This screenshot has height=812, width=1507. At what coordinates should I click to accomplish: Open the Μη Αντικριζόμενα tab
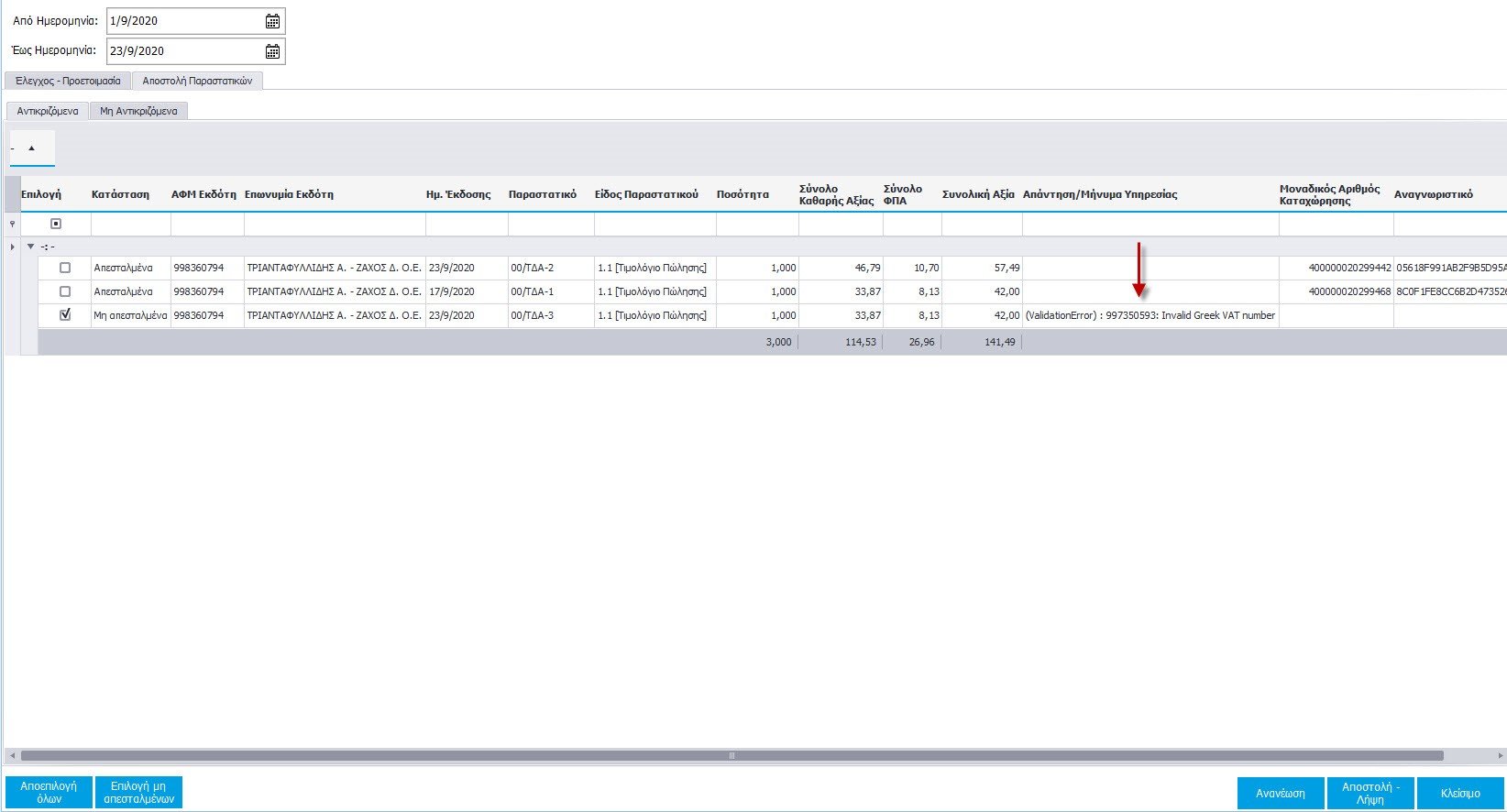[138, 111]
